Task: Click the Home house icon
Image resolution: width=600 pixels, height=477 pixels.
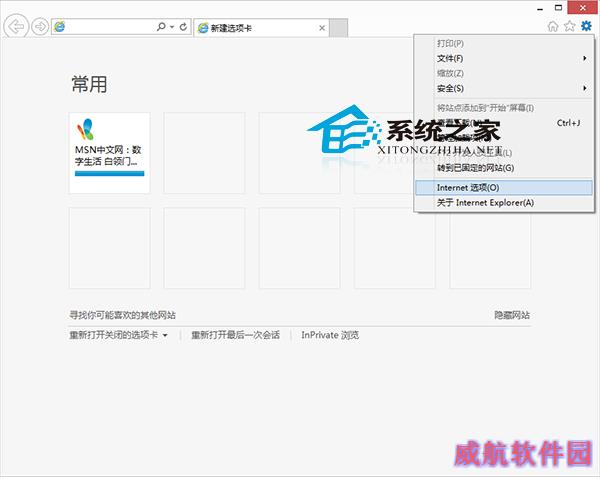Action: (553, 26)
